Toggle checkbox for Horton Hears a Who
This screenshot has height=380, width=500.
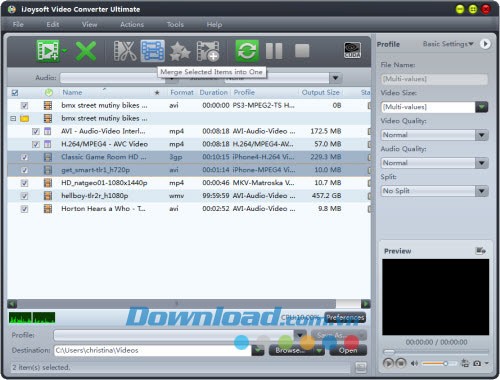click(24, 209)
